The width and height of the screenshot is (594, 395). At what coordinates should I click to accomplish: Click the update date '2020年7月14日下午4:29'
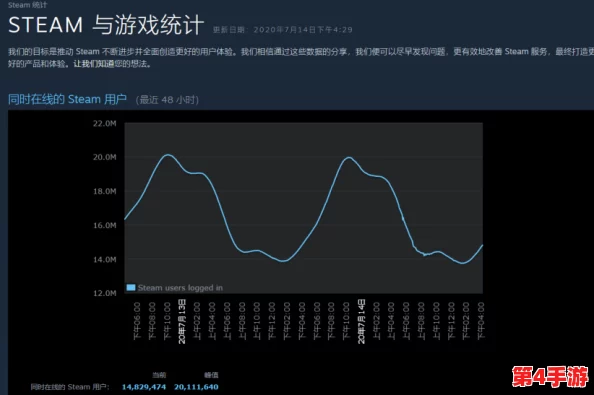303,30
